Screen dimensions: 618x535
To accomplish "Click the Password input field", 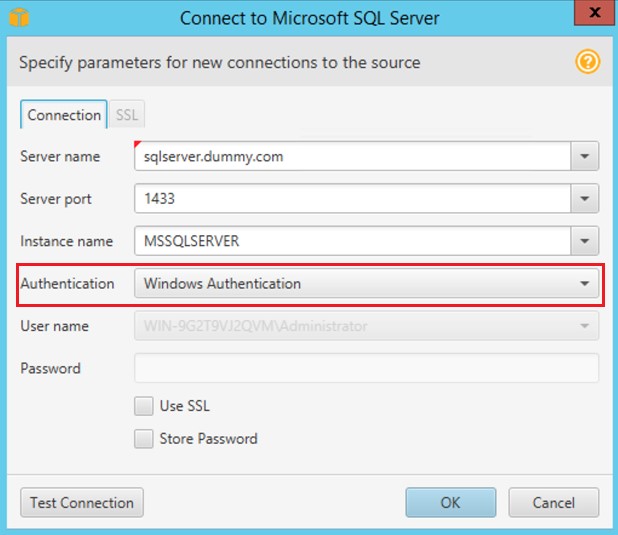I will [x=367, y=368].
